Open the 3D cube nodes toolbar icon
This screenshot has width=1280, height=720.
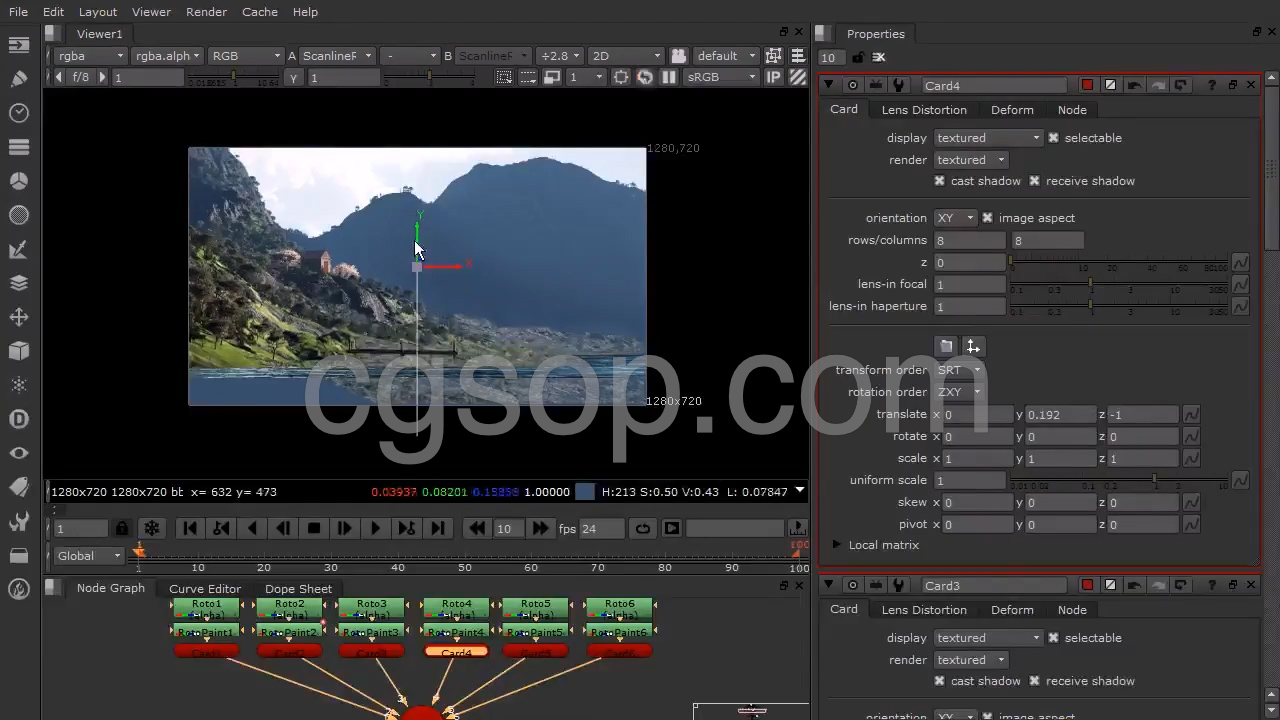pyautogui.click(x=18, y=351)
